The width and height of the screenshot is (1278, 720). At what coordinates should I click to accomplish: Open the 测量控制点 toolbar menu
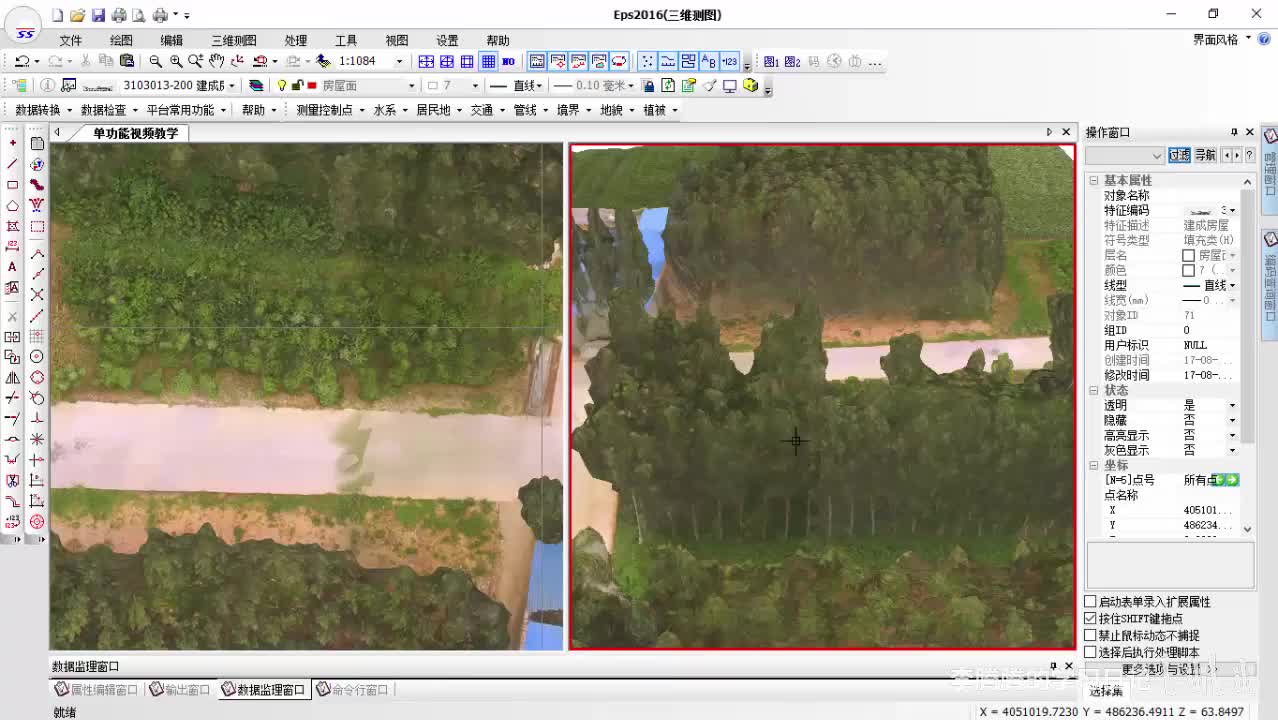pos(331,110)
